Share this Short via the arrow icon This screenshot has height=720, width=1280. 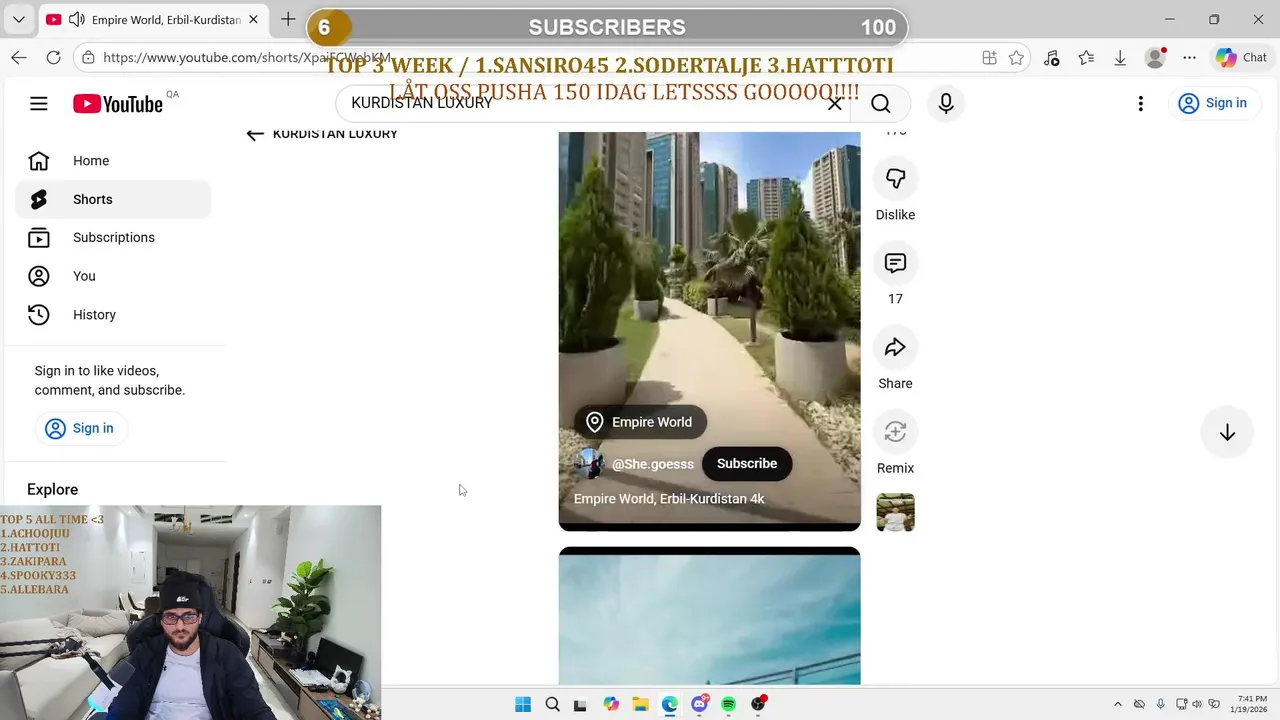(x=895, y=347)
